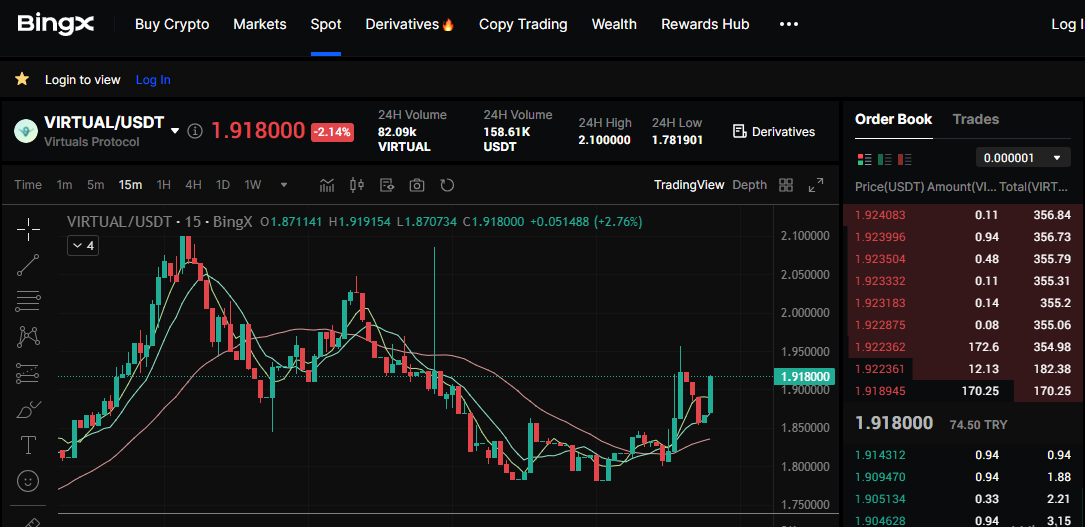Select ask price 1.918945

pyautogui.click(x=880, y=391)
